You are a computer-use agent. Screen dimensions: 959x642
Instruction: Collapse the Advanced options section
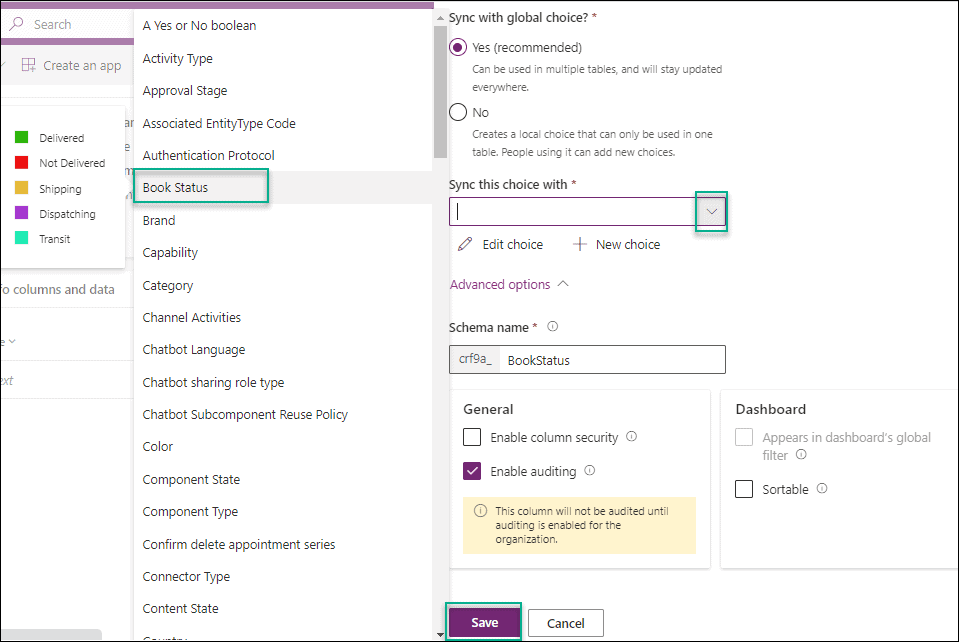509,284
